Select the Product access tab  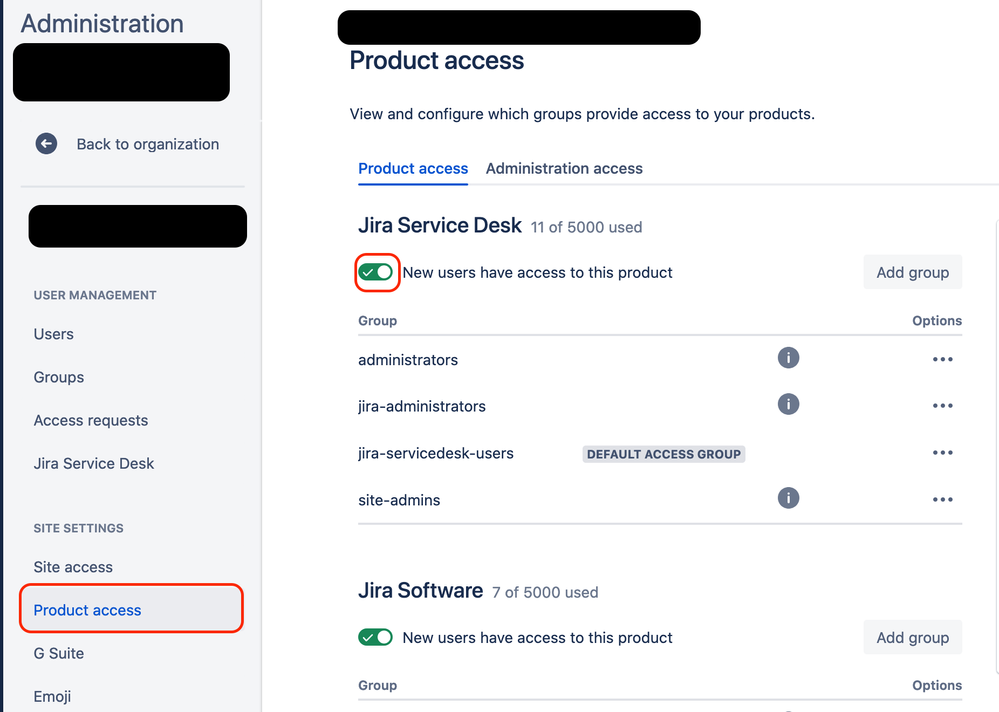[413, 168]
